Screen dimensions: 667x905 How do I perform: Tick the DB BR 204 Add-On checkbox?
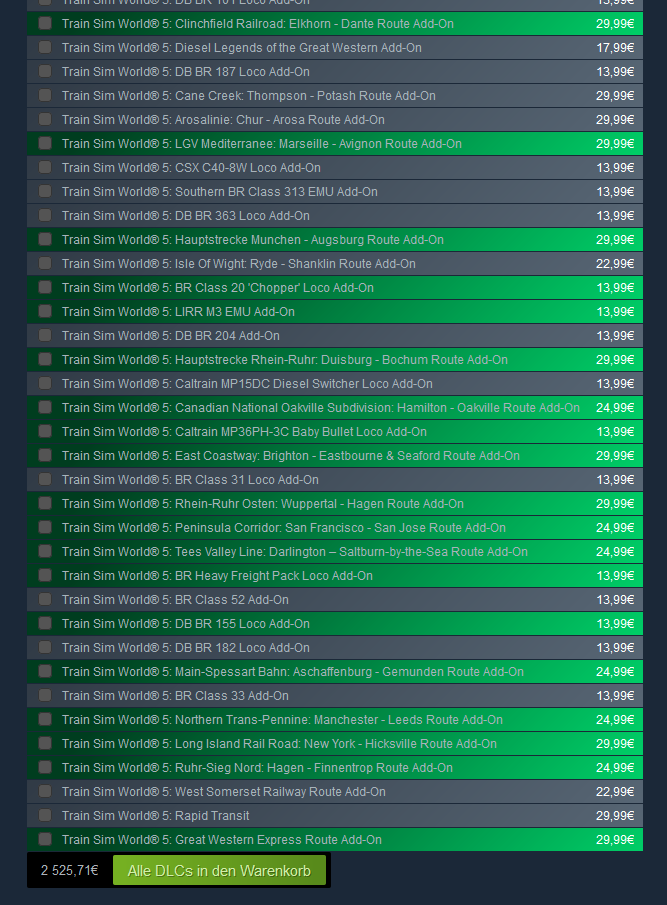click(x=45, y=335)
